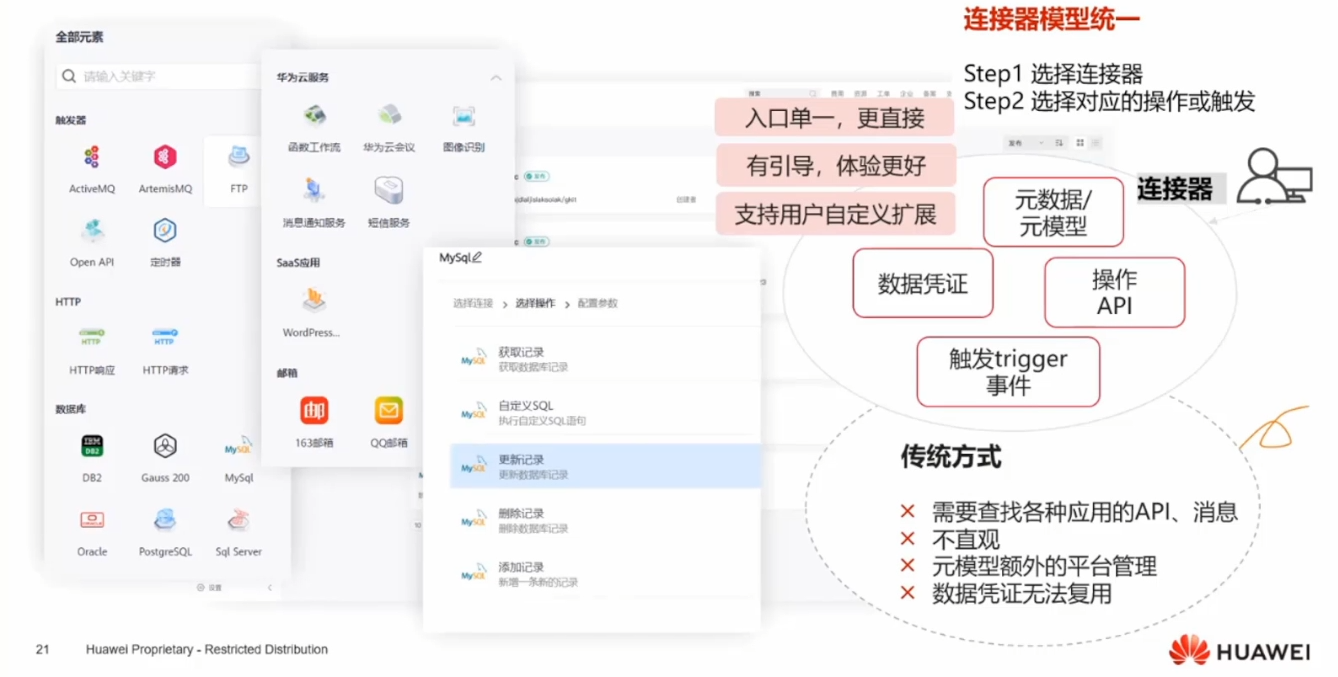The width and height of the screenshot is (1338, 677).
Task: Click the 支持用户自定义扩展 label
Action: coord(835,214)
